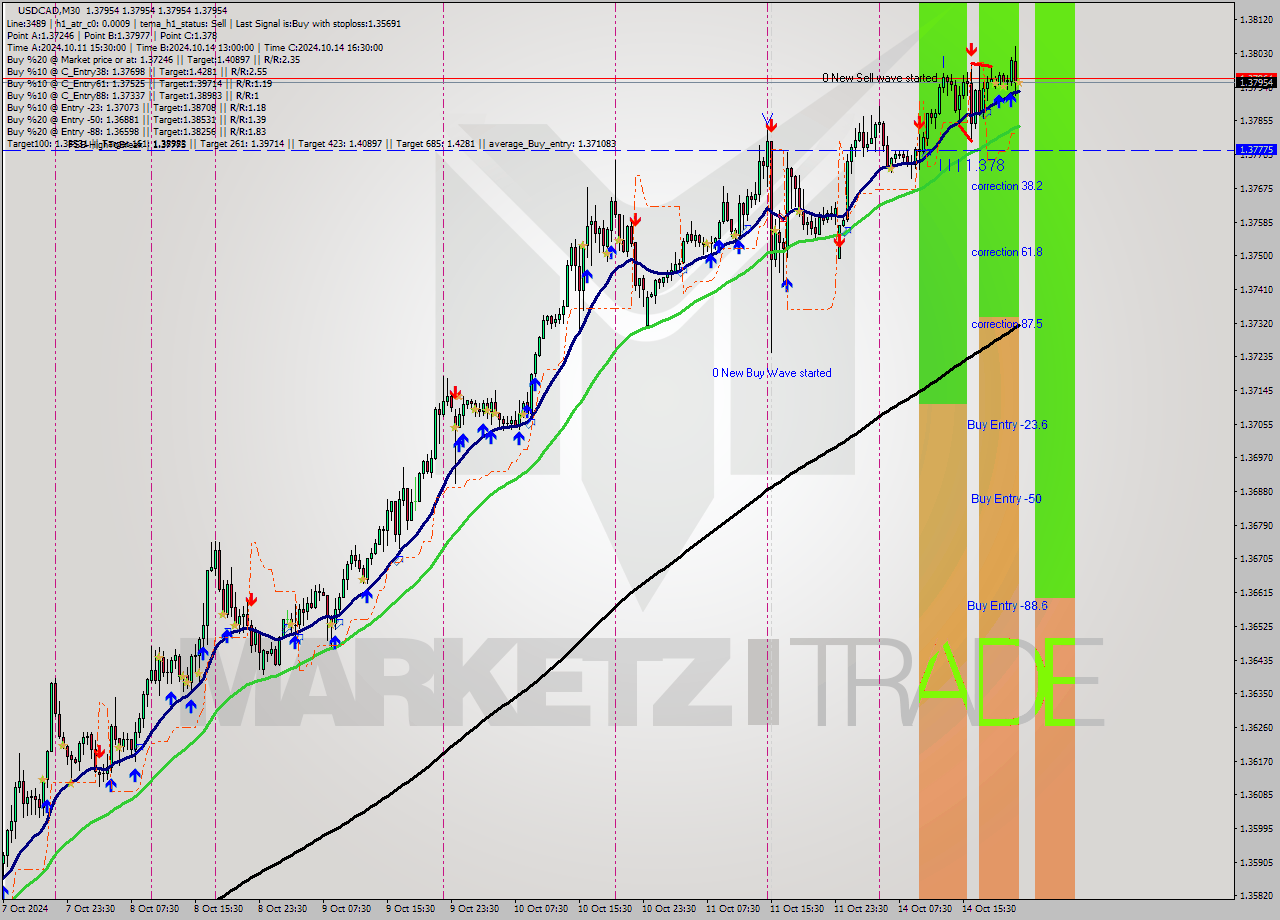
Task: Click the 1.38030 price axis label
Action: coord(1256,54)
